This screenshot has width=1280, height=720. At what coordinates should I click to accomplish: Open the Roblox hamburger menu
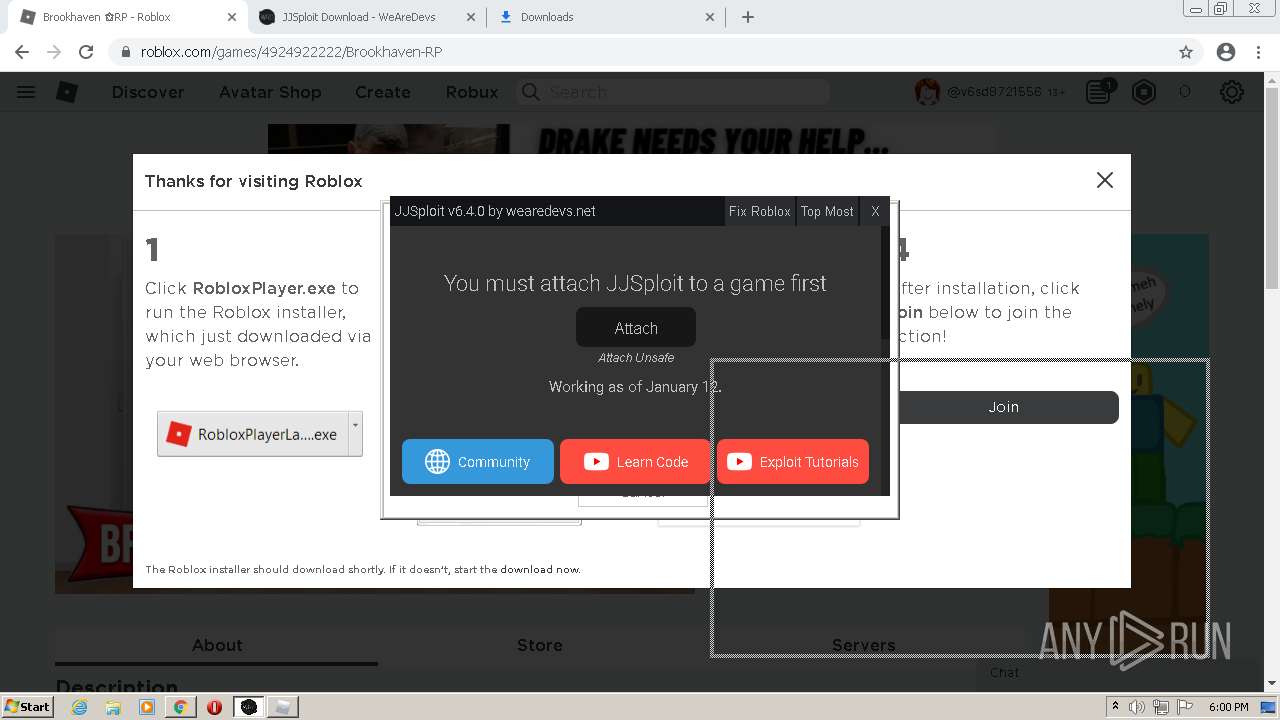(x=26, y=92)
